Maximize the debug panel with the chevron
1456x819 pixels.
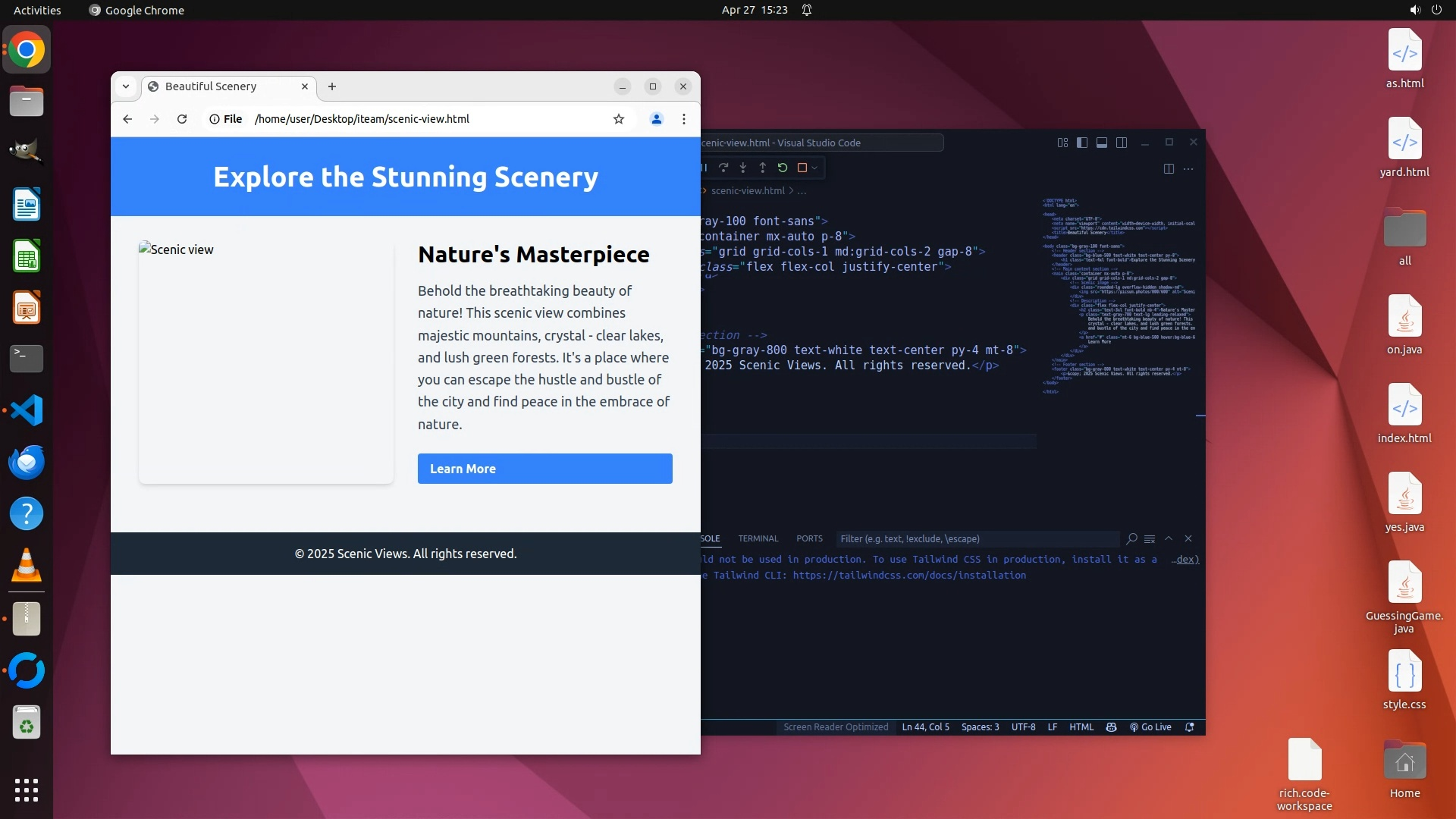[x=1169, y=538]
